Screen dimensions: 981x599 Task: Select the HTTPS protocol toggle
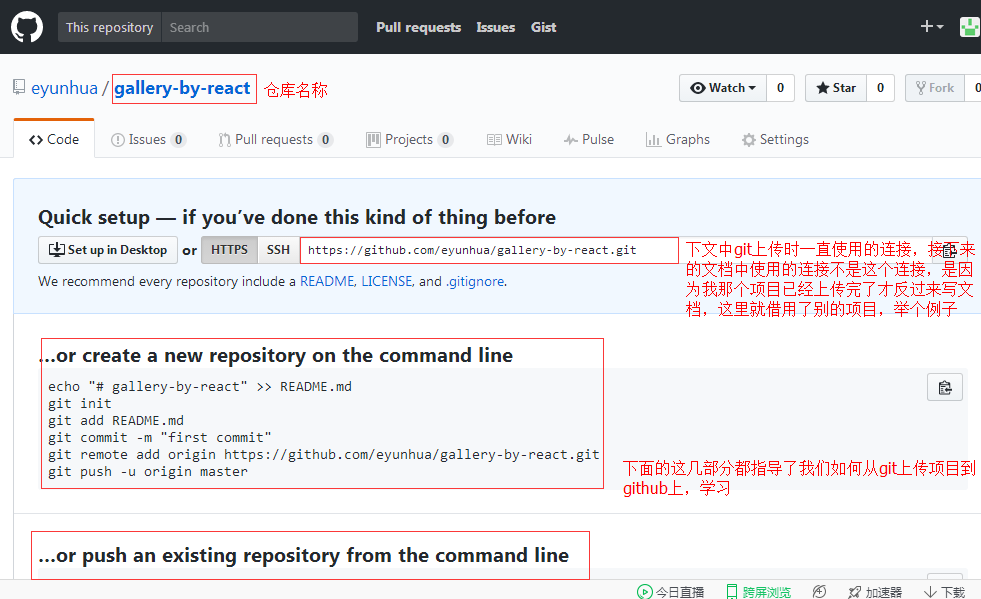pyautogui.click(x=229, y=250)
